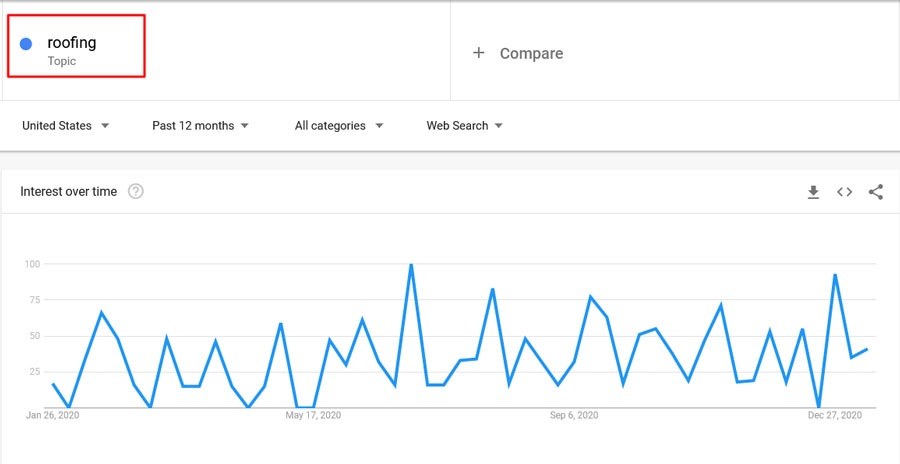Image resolution: width=900 pixels, height=464 pixels.
Task: Click the Interest over time heading
Action: 69,192
